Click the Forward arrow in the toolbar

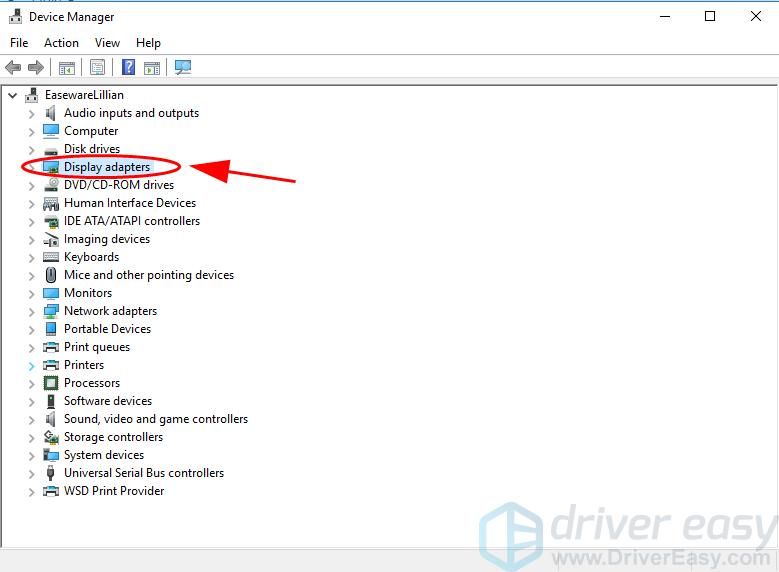pyautogui.click(x=36, y=67)
